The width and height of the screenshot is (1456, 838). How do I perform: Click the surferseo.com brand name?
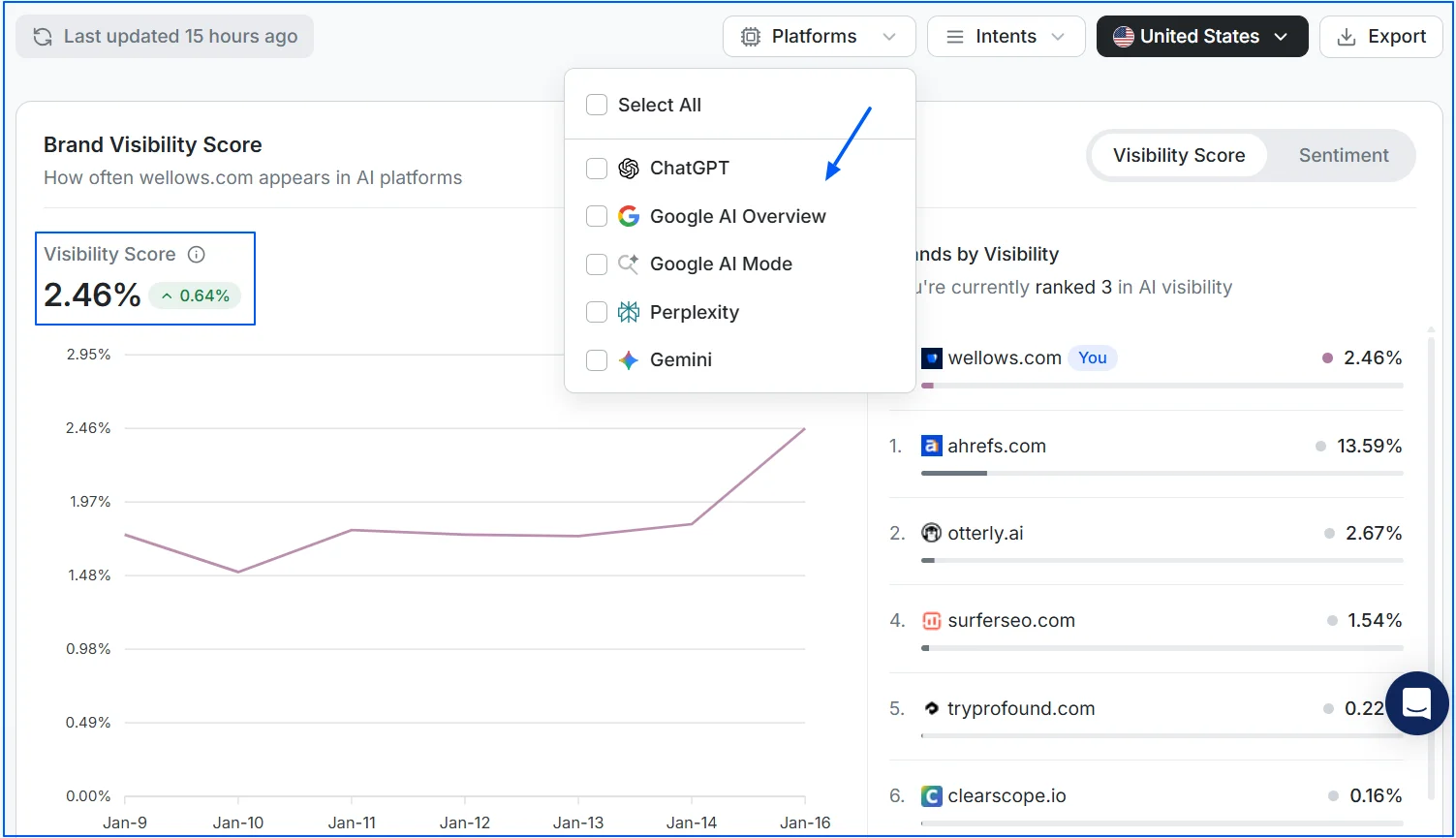pos(1011,620)
